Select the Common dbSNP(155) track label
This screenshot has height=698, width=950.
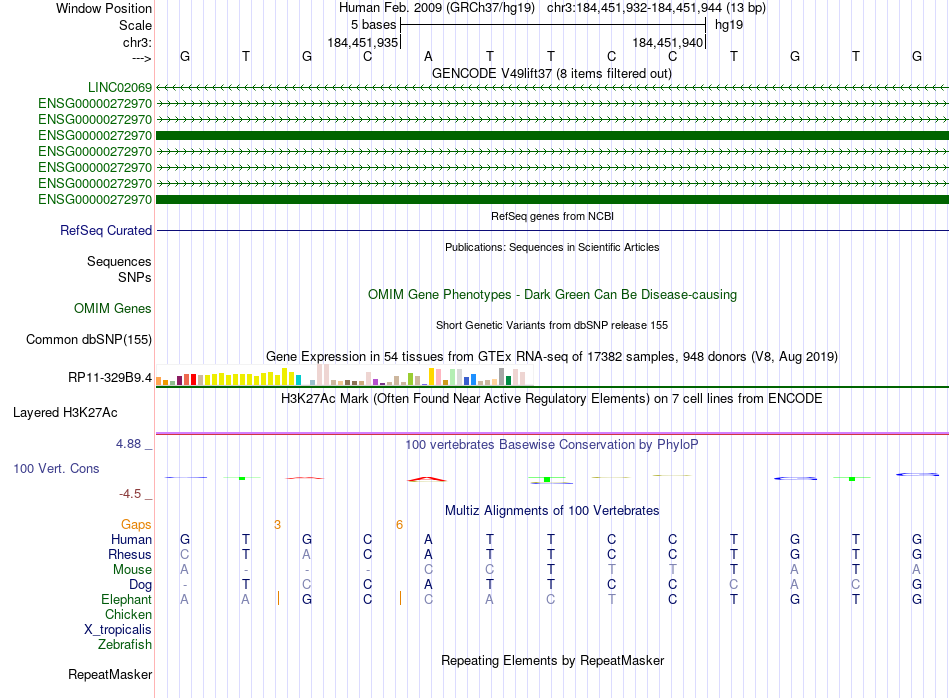coord(89,339)
